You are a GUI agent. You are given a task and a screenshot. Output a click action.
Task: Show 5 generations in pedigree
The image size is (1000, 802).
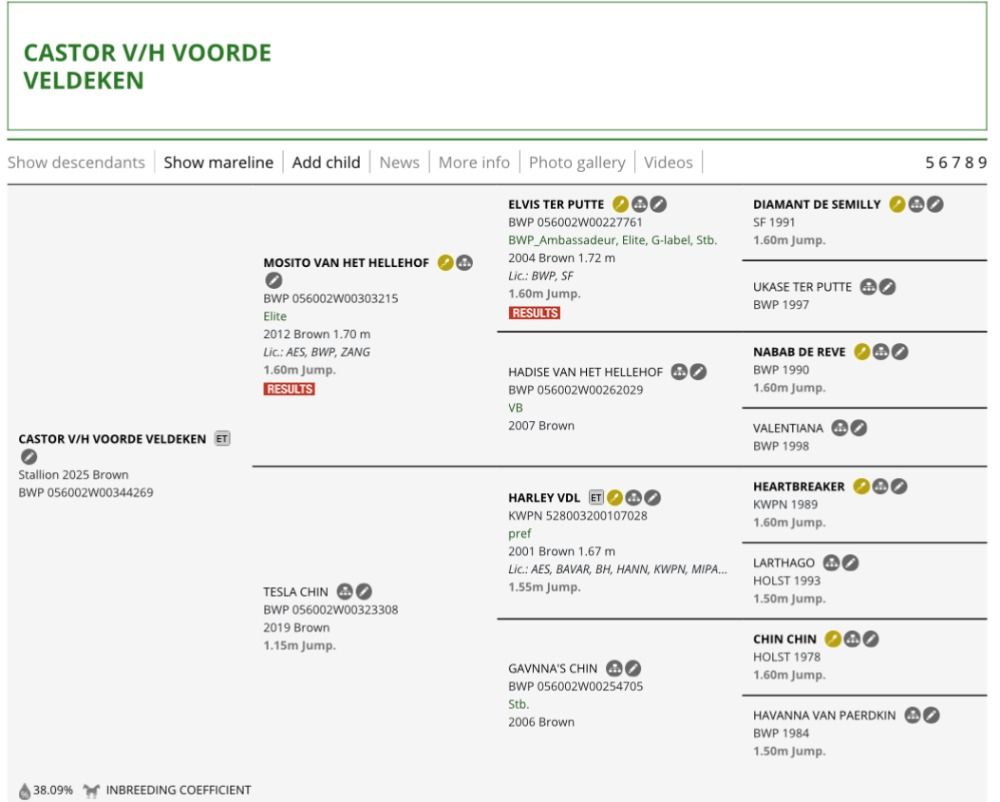coord(930,163)
